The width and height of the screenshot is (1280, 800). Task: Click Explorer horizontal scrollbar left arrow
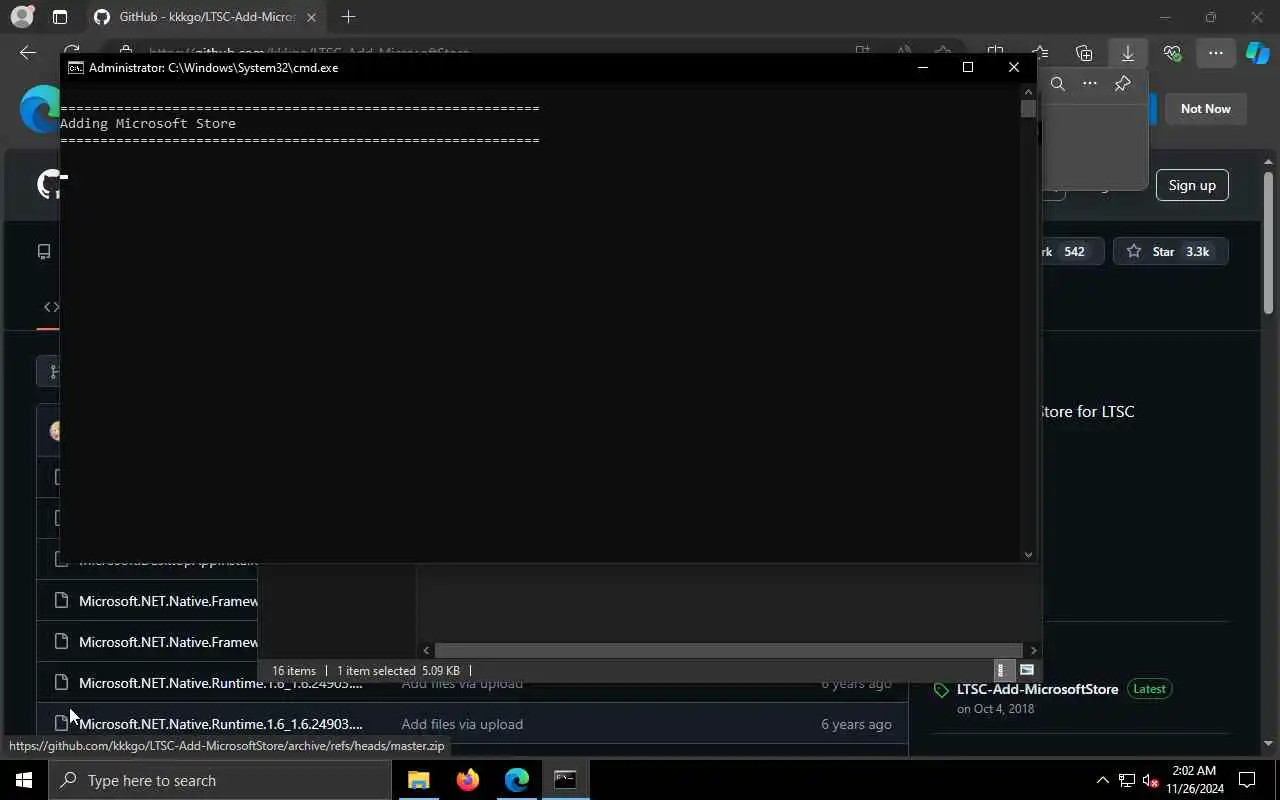[427, 650]
